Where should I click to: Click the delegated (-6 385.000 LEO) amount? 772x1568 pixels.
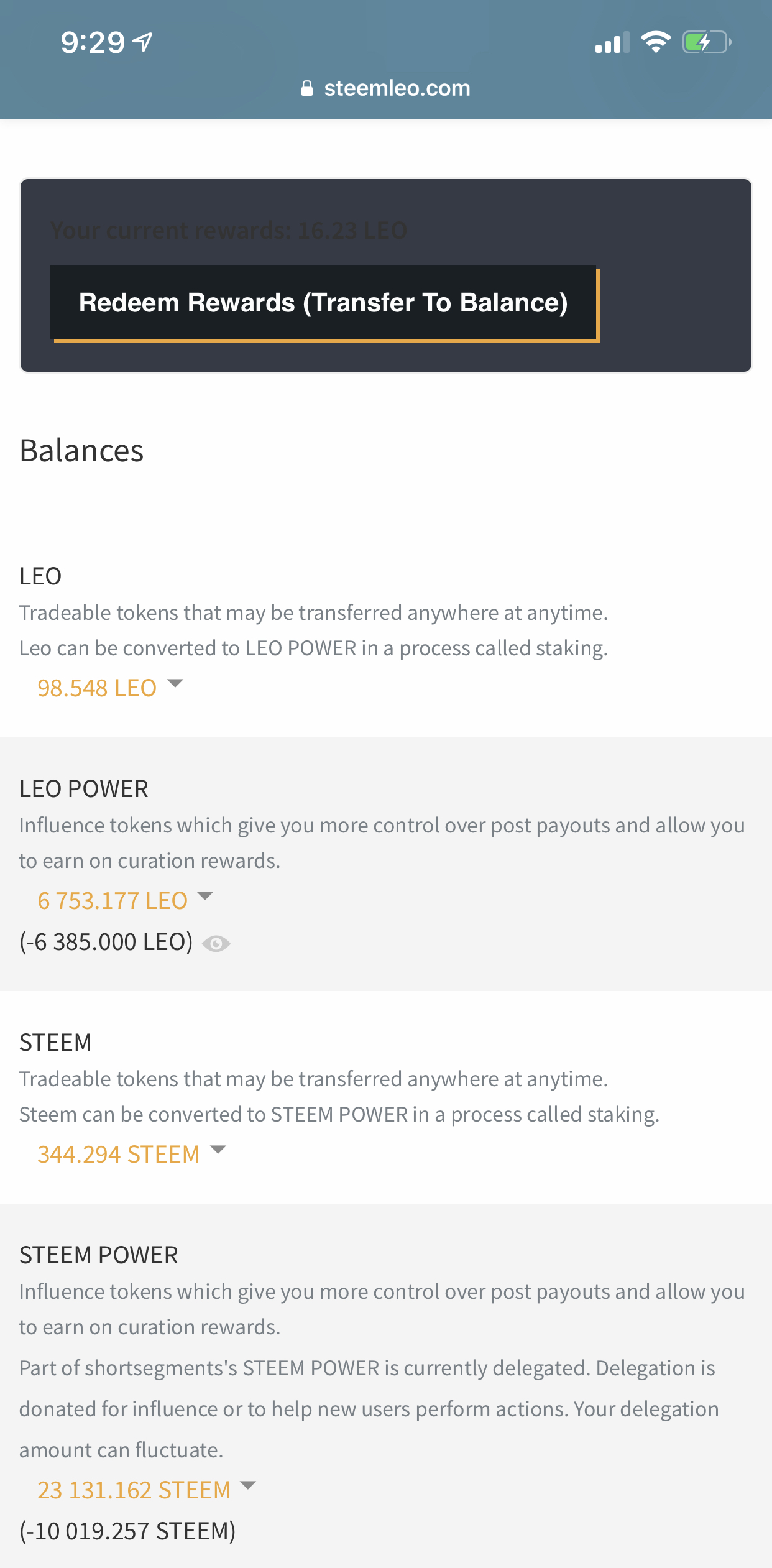coord(106,942)
